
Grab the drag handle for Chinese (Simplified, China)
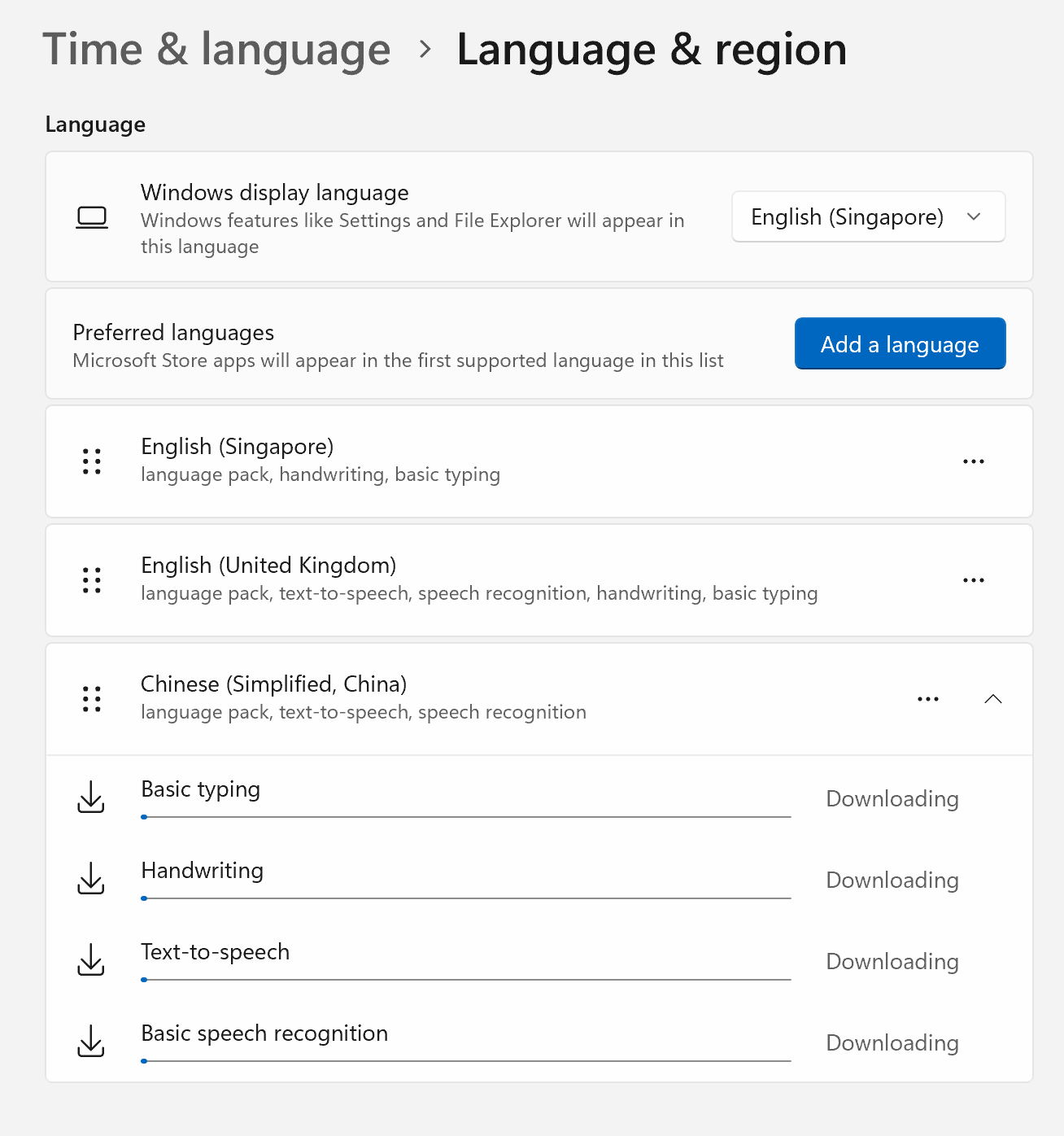[x=92, y=699]
